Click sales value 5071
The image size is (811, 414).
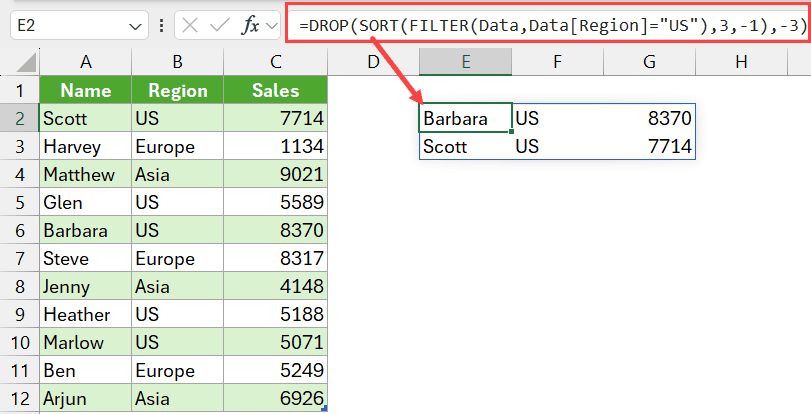pos(276,342)
